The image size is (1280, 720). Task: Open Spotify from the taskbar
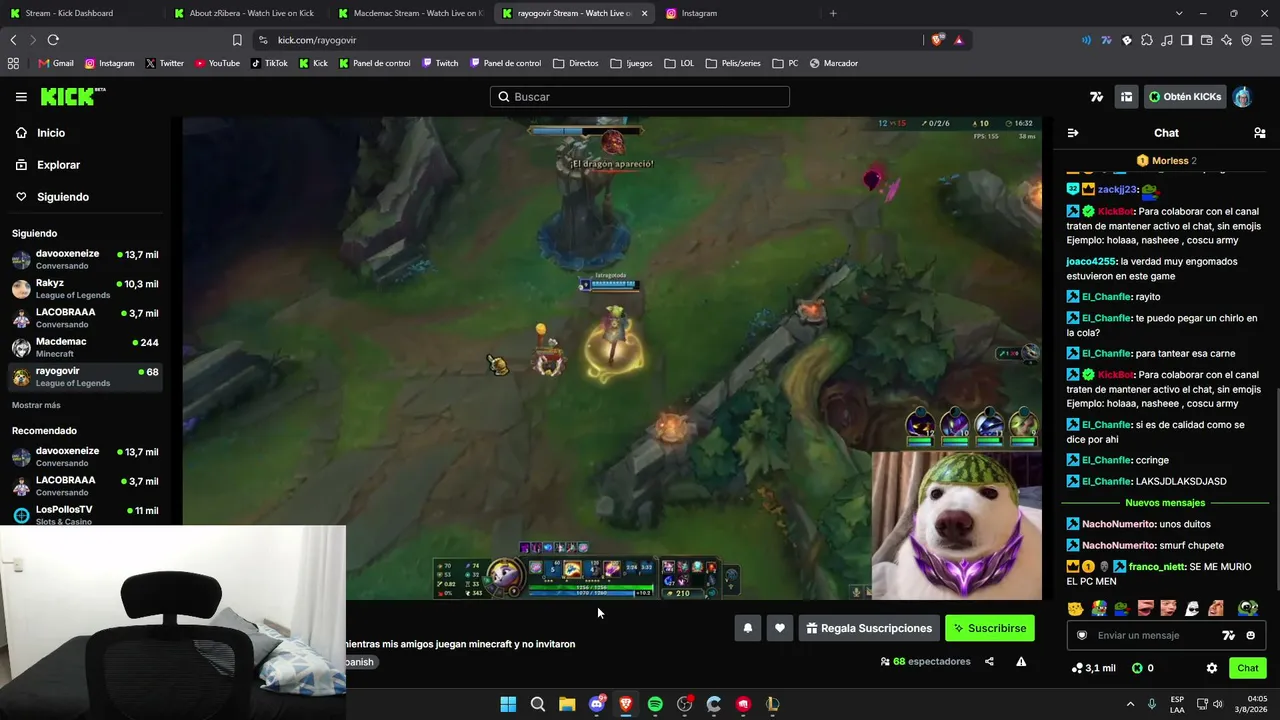point(655,704)
